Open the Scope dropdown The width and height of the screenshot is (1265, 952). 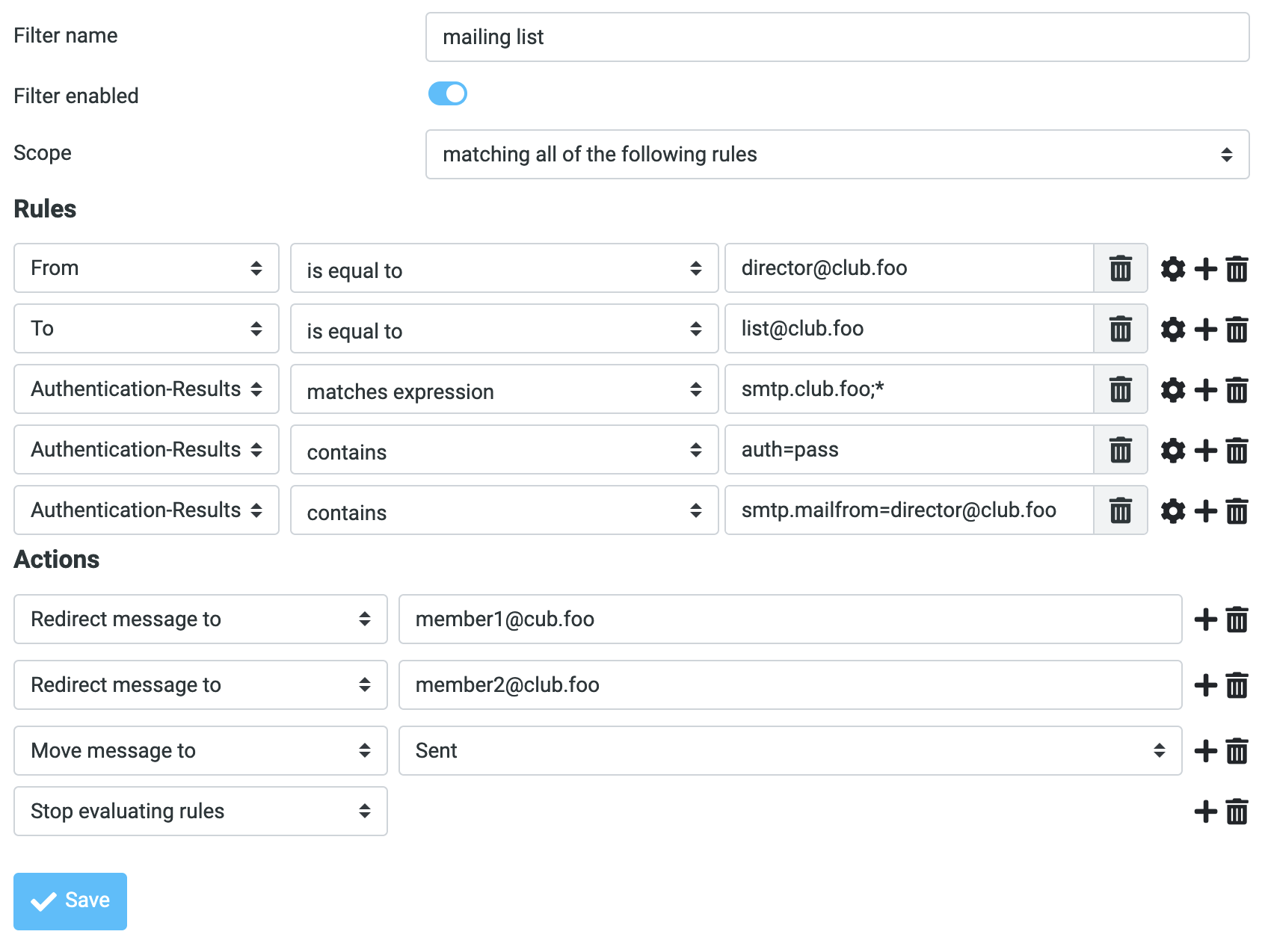(x=837, y=155)
